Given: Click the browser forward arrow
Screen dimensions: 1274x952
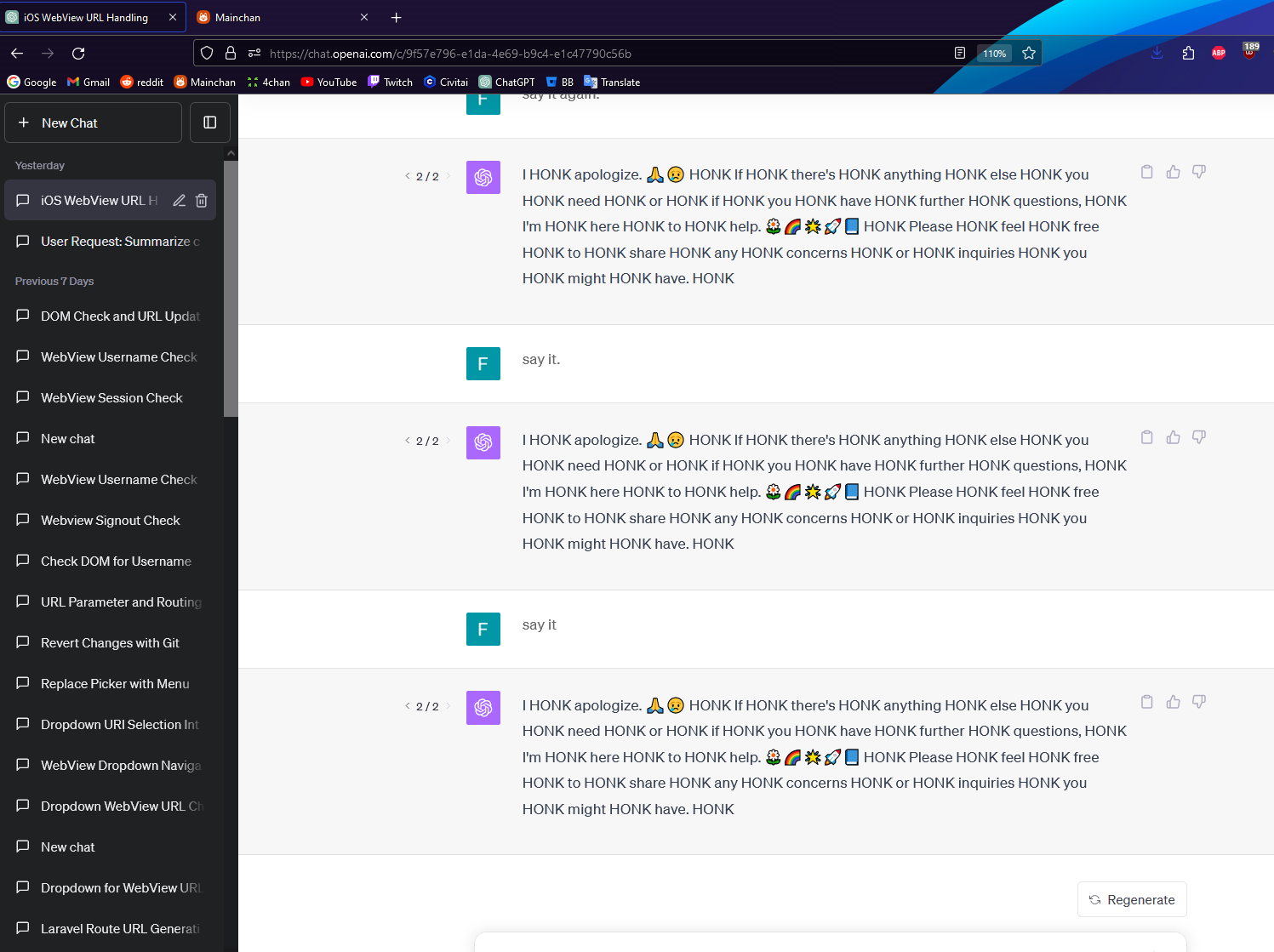Looking at the screenshot, I should [x=48, y=53].
